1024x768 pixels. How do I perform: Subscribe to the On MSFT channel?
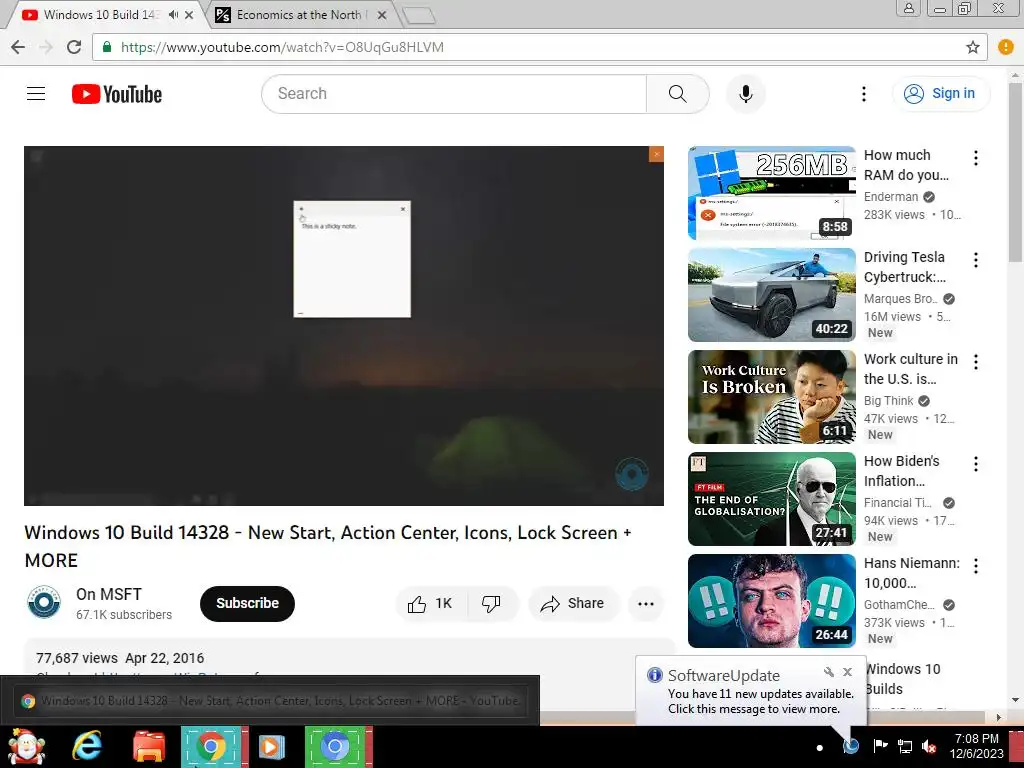[248, 603]
